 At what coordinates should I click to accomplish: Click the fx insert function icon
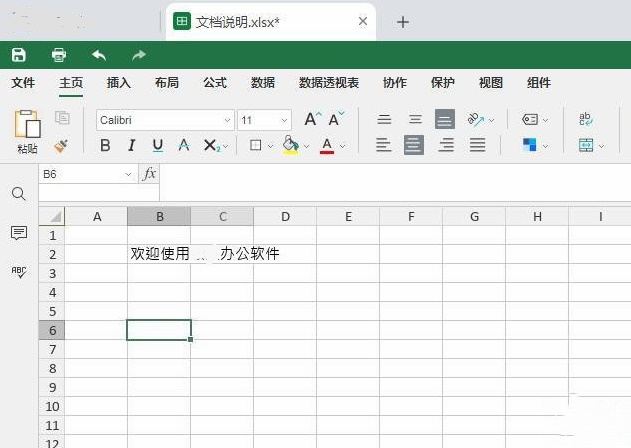[149, 174]
